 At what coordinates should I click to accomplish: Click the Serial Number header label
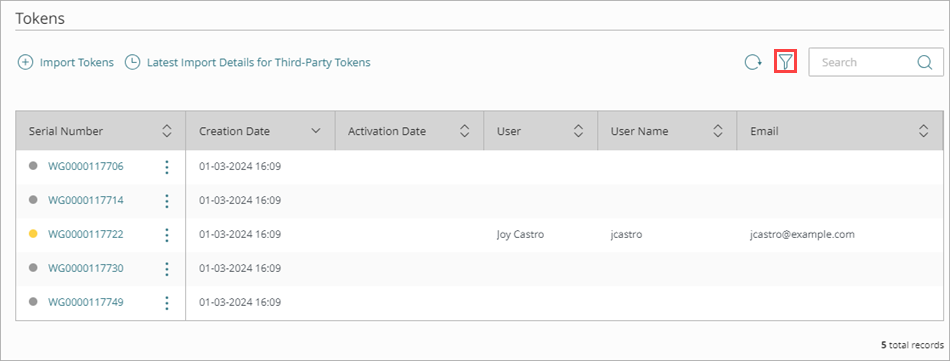pos(65,131)
